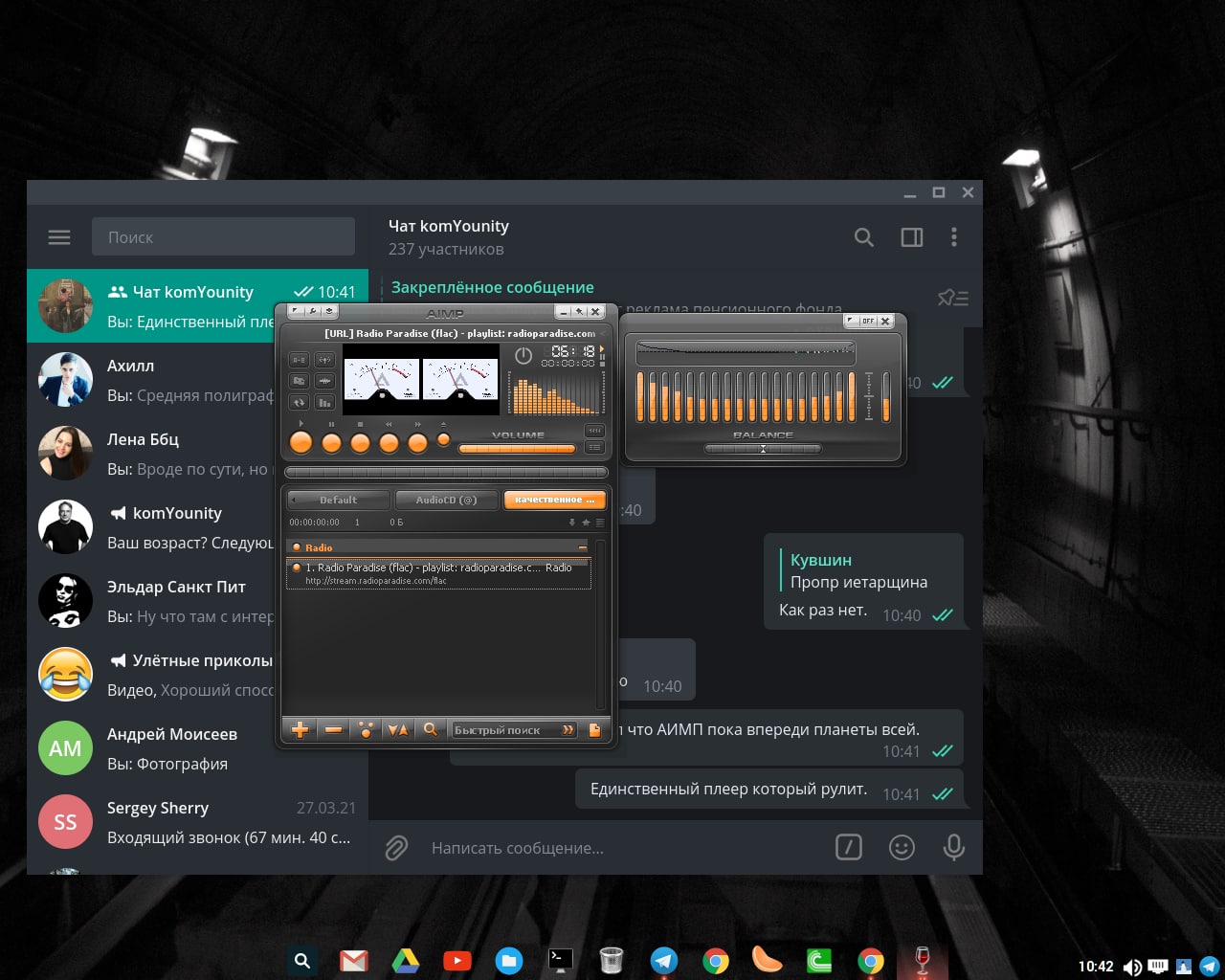
Task: Click 'Написать сообщение...' message input
Action: tap(622, 848)
